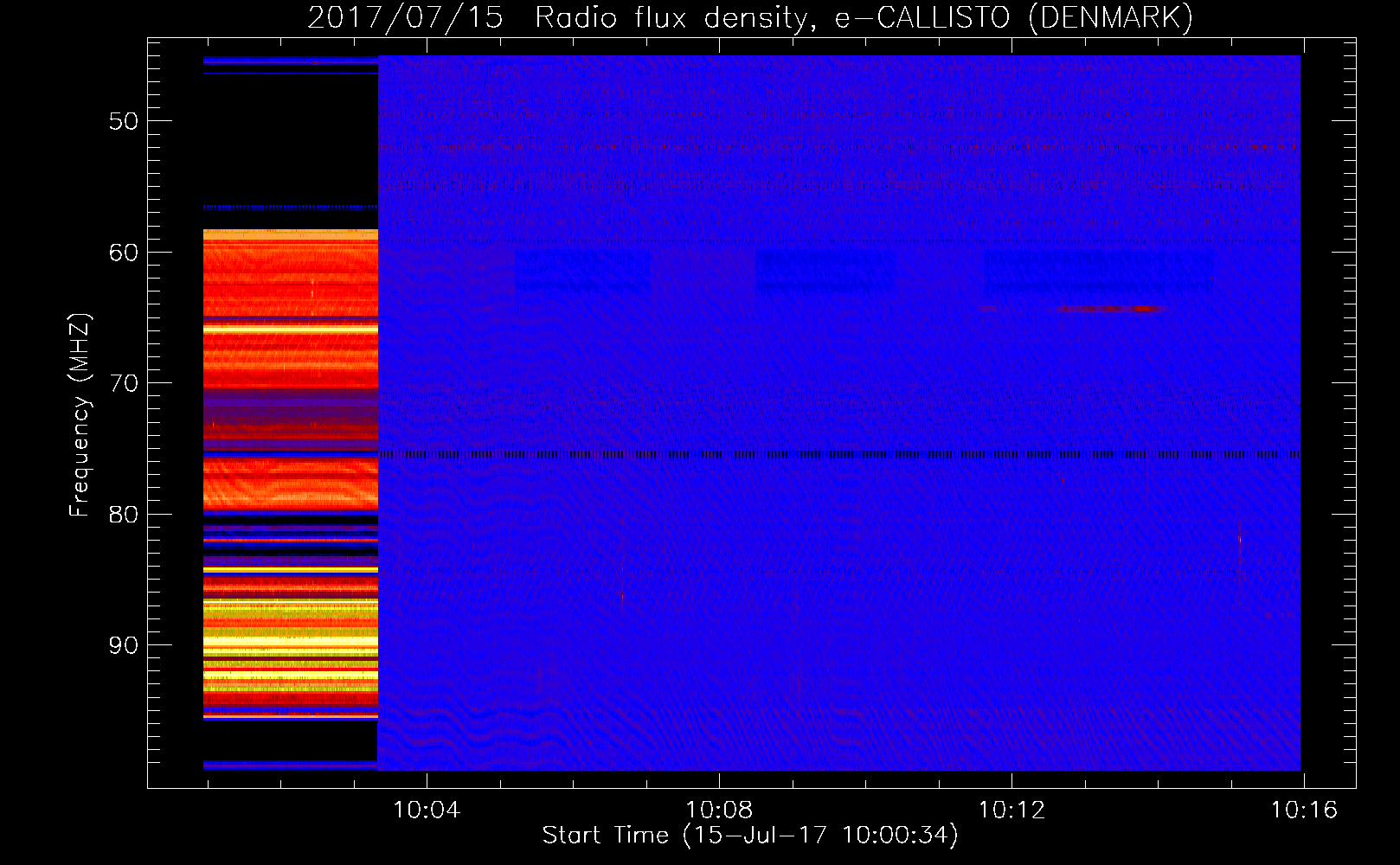Image resolution: width=1400 pixels, height=865 pixels.
Task: Click the 60 MHz frequency tick label
Action: (x=124, y=253)
